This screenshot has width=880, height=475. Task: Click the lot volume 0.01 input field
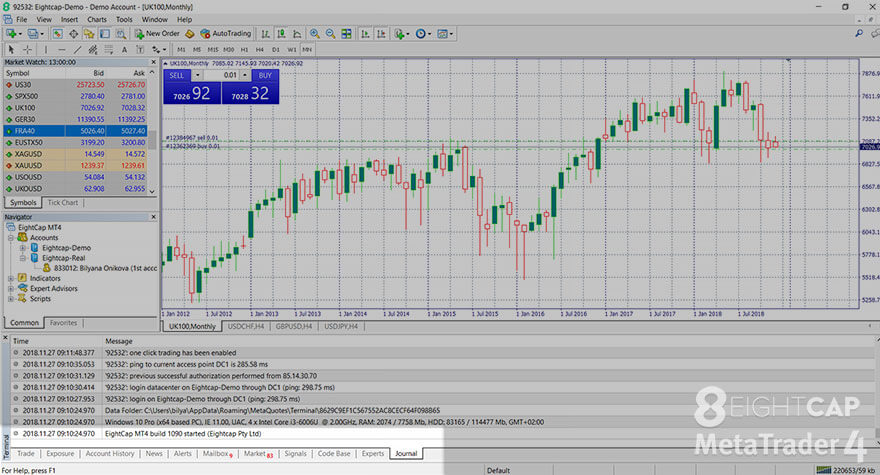tap(222, 75)
